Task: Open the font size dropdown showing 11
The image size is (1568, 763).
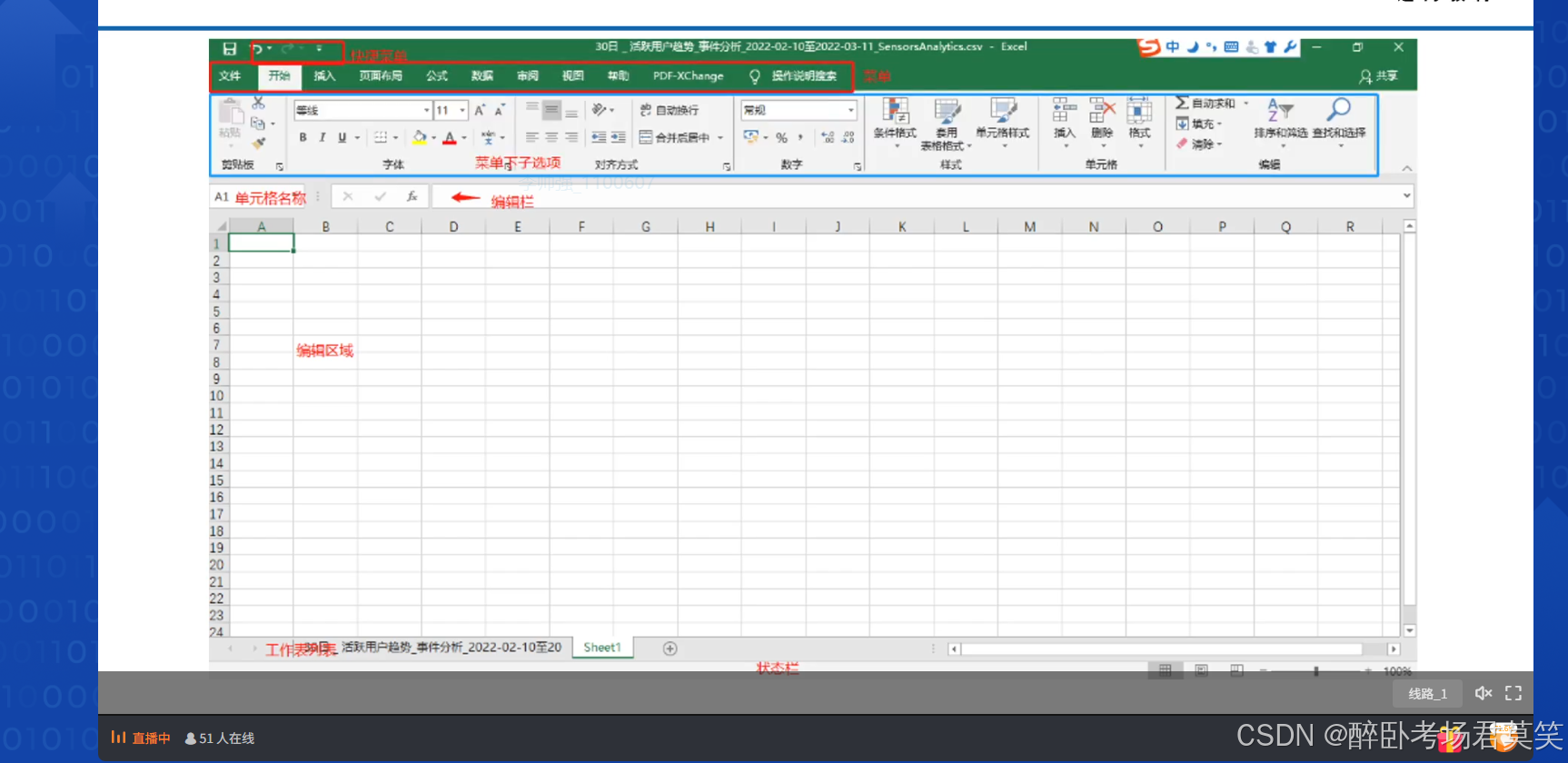Action: (462, 110)
